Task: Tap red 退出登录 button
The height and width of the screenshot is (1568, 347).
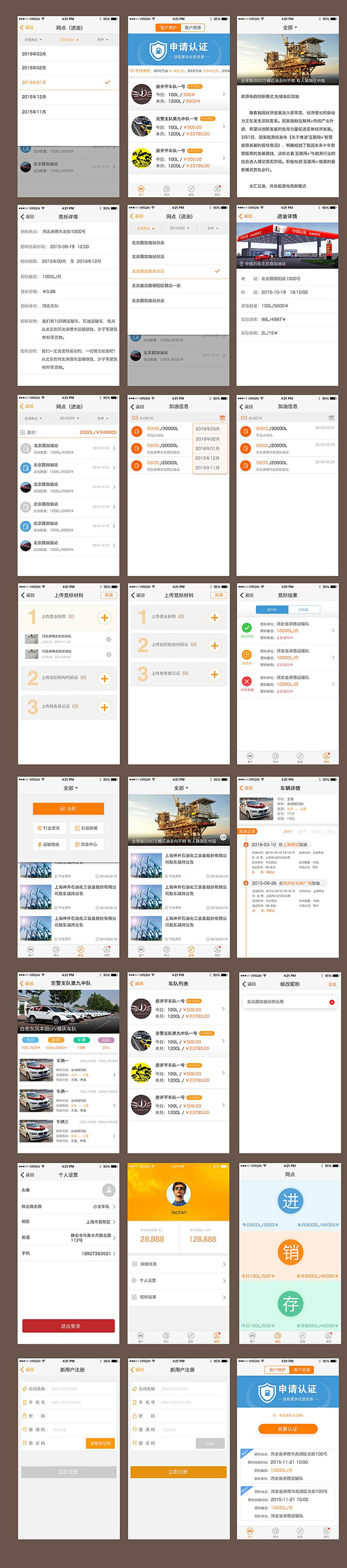Action: tap(68, 1326)
